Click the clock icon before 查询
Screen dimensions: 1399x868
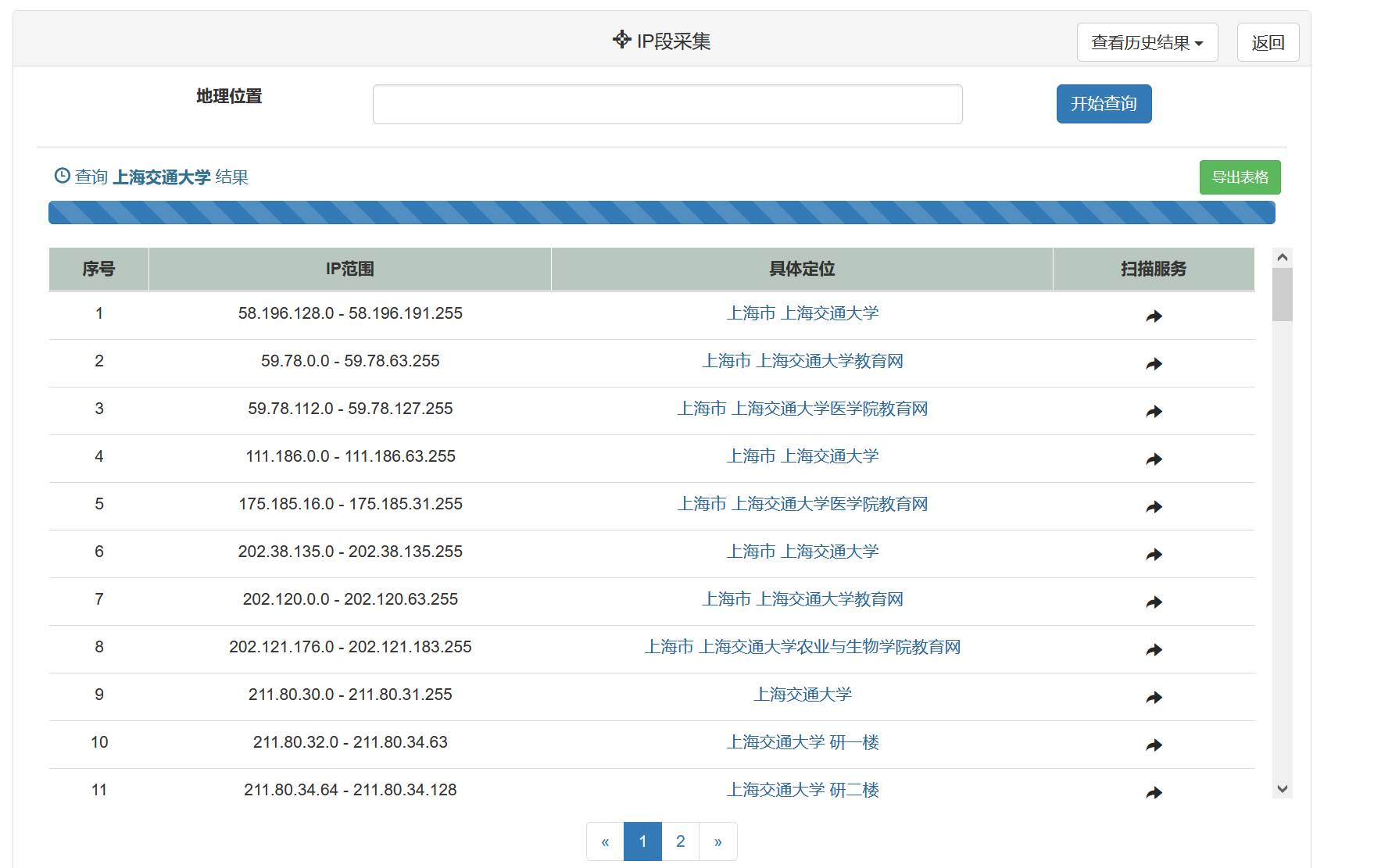(62, 176)
